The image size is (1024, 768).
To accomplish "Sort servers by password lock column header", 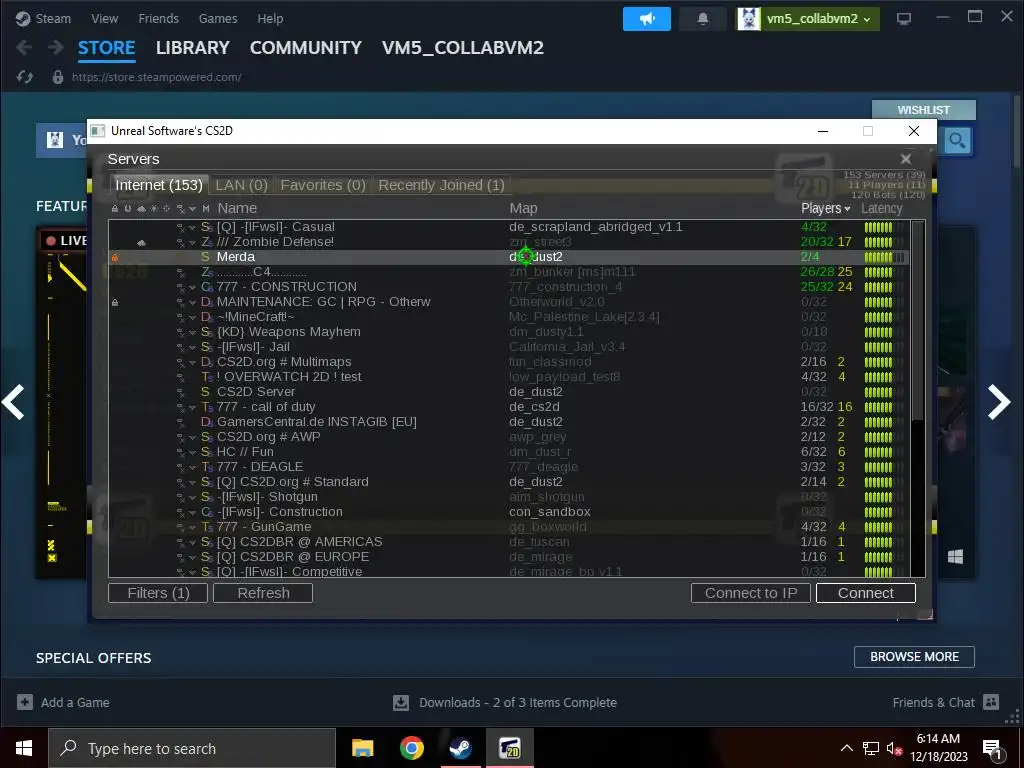I will click(x=115, y=208).
